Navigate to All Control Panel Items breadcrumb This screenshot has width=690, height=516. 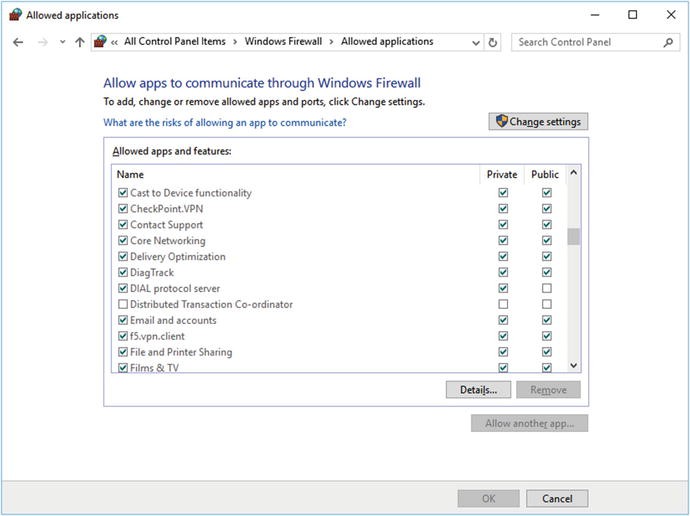[175, 41]
